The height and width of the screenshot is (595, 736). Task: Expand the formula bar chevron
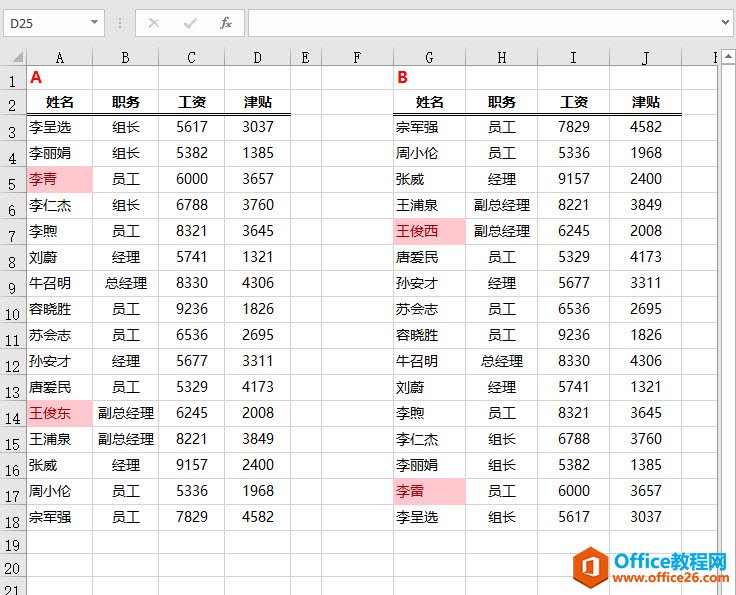[x=726, y=23]
